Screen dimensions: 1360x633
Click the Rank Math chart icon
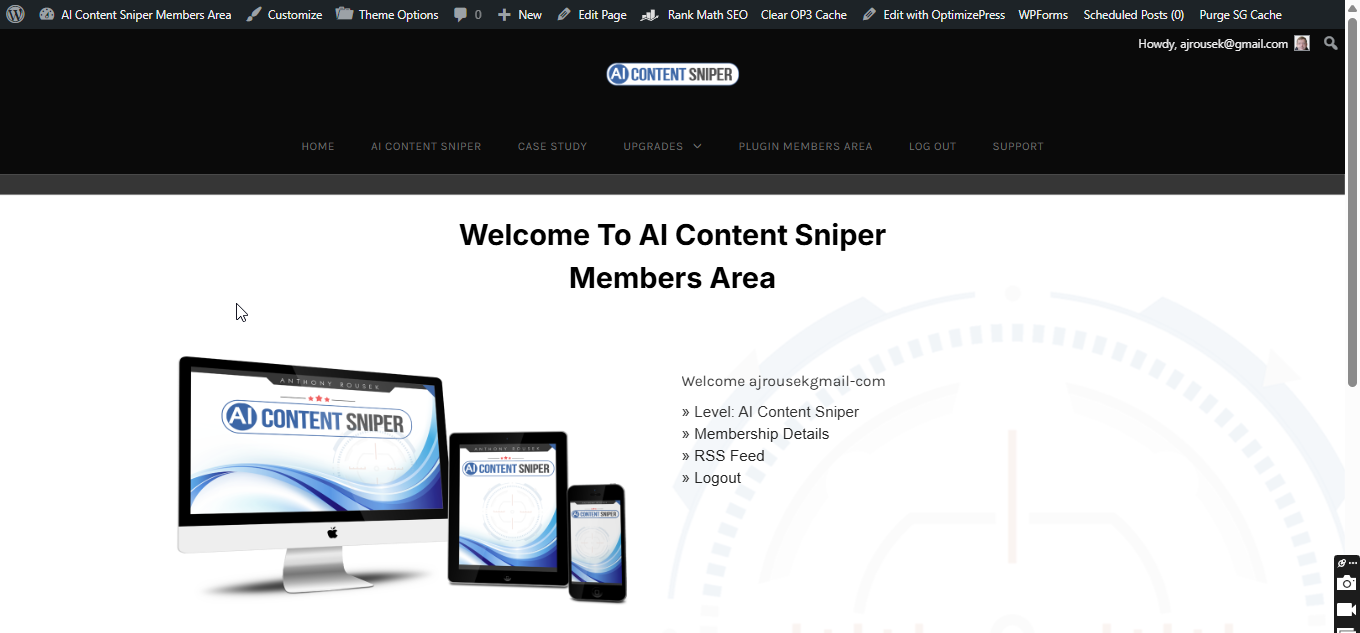(x=650, y=15)
